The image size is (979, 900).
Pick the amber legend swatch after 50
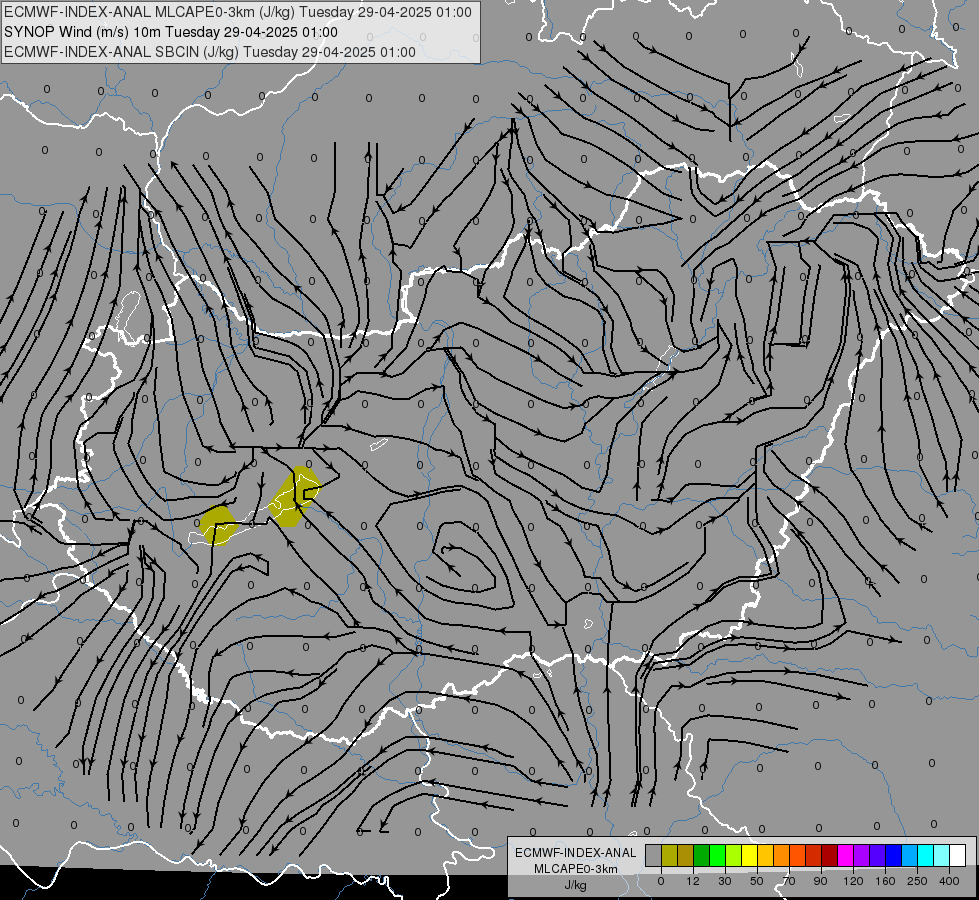[765, 855]
